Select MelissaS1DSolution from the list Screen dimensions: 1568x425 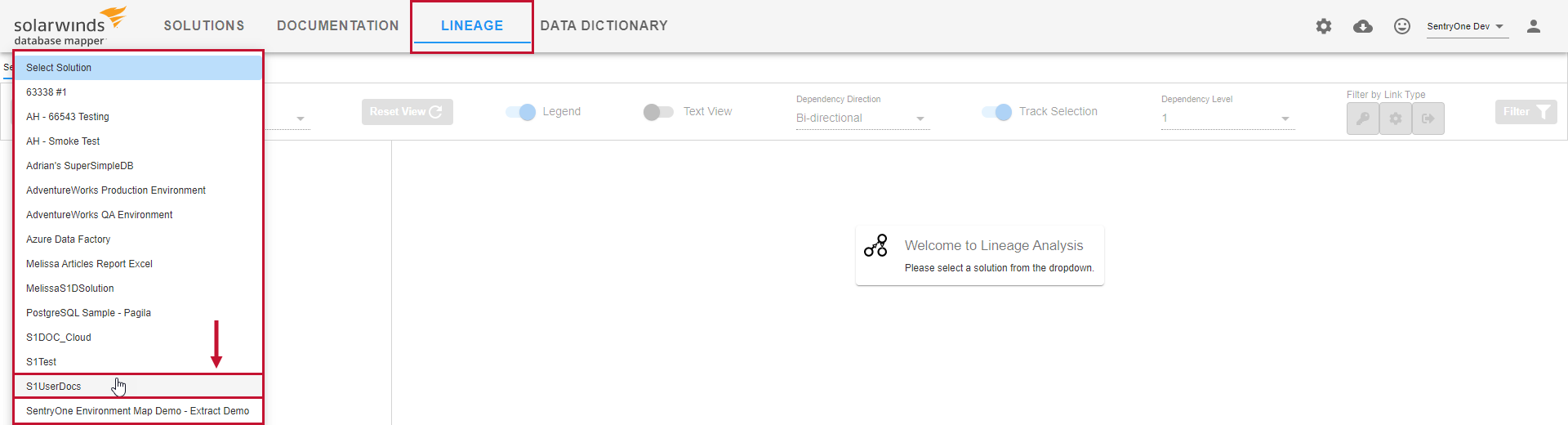[138, 289]
